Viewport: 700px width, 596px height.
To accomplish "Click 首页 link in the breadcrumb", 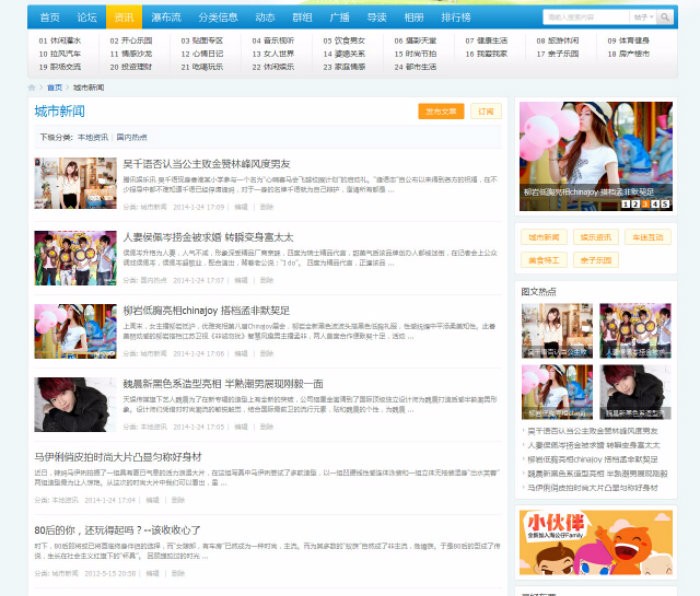I will [x=55, y=88].
